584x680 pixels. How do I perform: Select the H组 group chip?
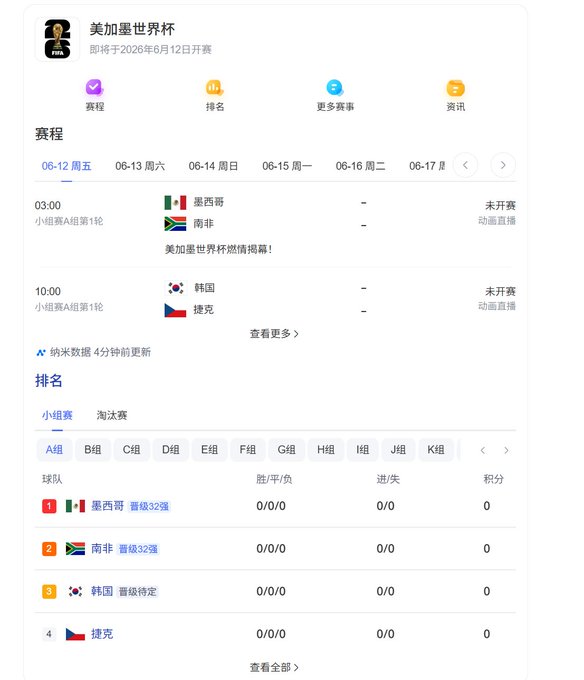(x=326, y=450)
